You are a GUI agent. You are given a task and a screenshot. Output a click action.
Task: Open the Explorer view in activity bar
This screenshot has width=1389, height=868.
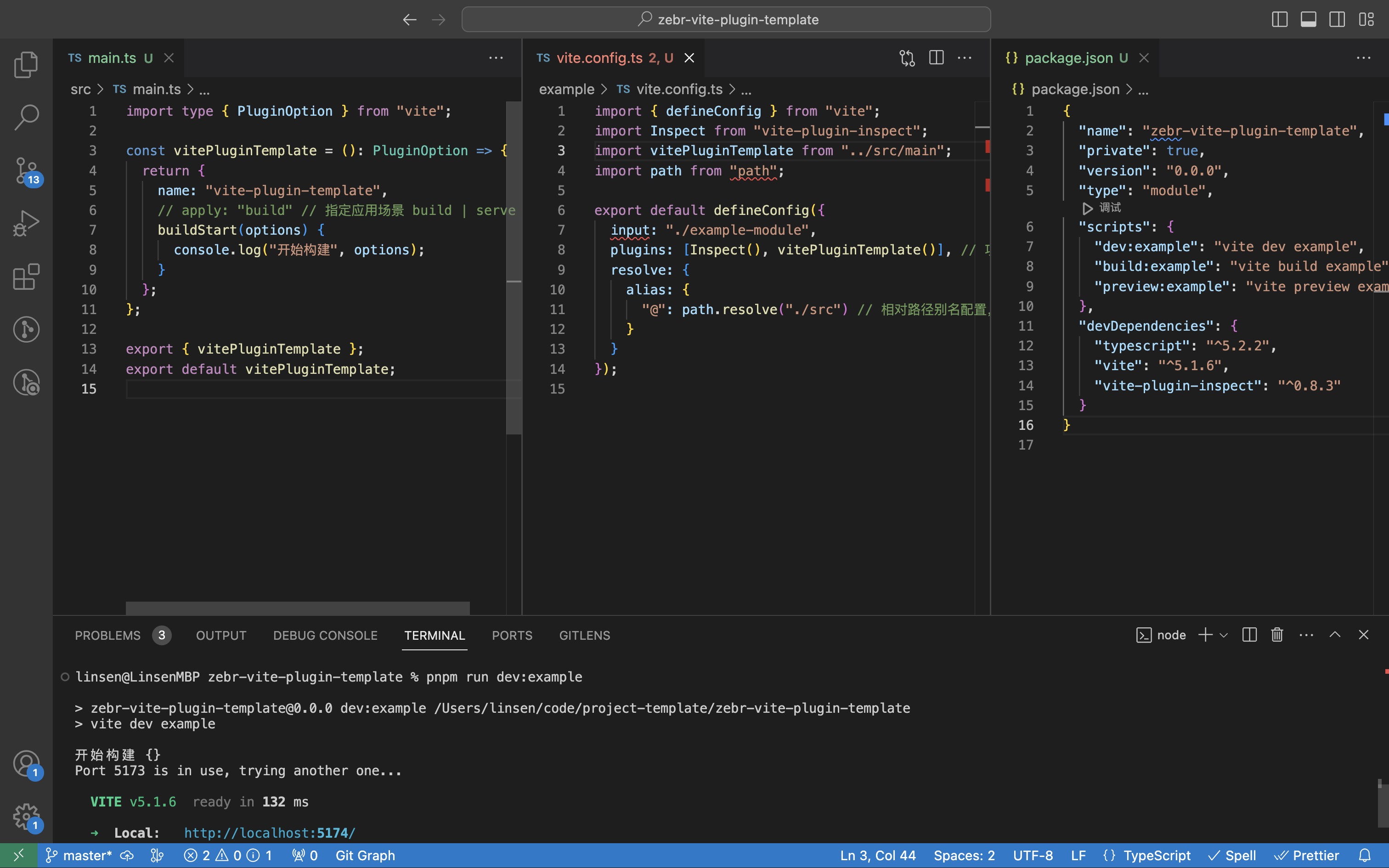click(26, 64)
